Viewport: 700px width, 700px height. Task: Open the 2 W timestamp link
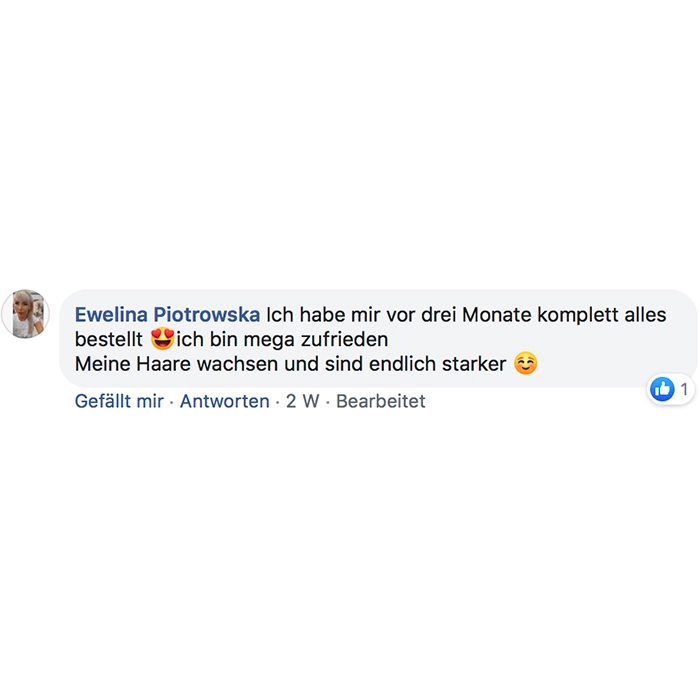pyautogui.click(x=303, y=401)
